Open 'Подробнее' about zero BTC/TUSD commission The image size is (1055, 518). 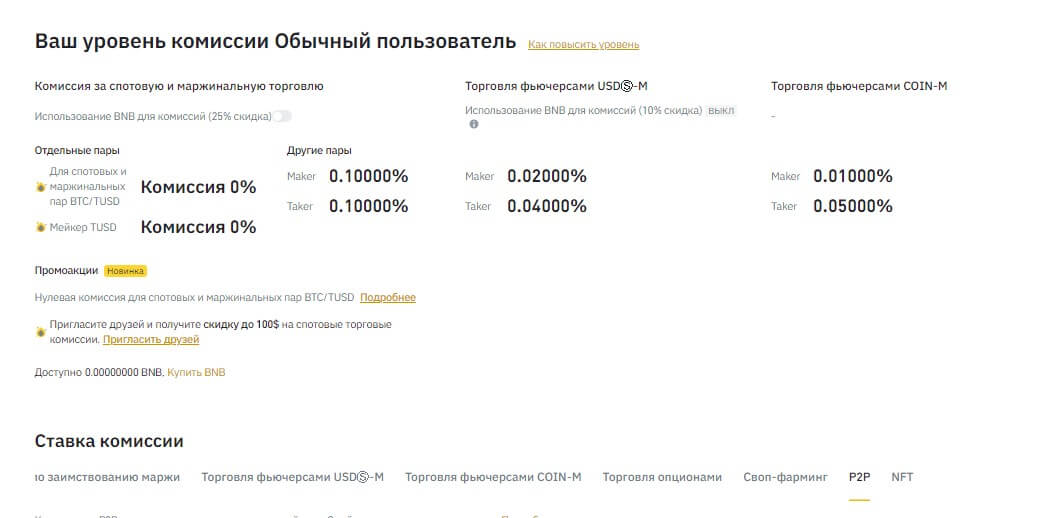click(x=388, y=298)
